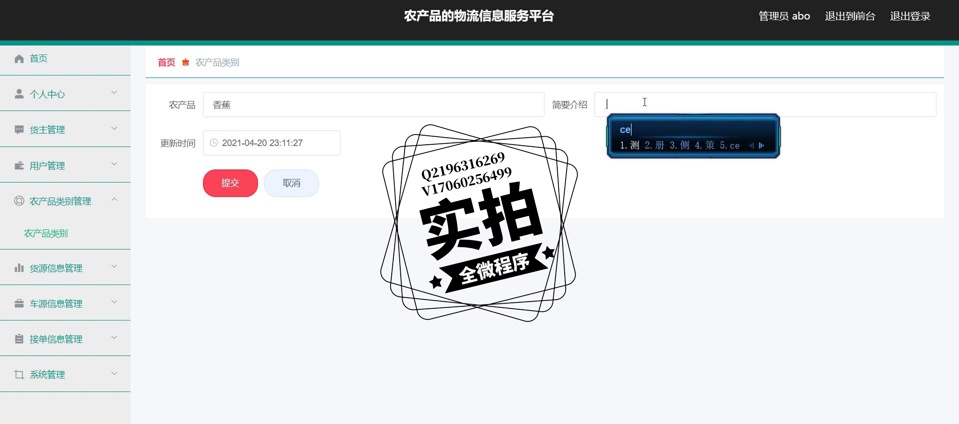Open the 系统管理 menu label
This screenshot has height=424, width=959.
[47, 374]
